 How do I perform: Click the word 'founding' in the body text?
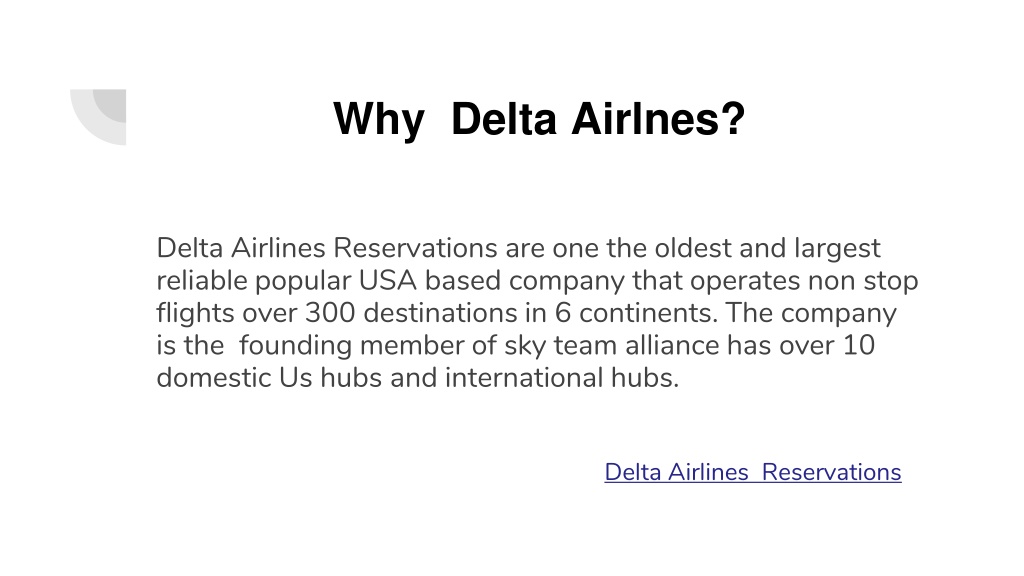point(295,345)
